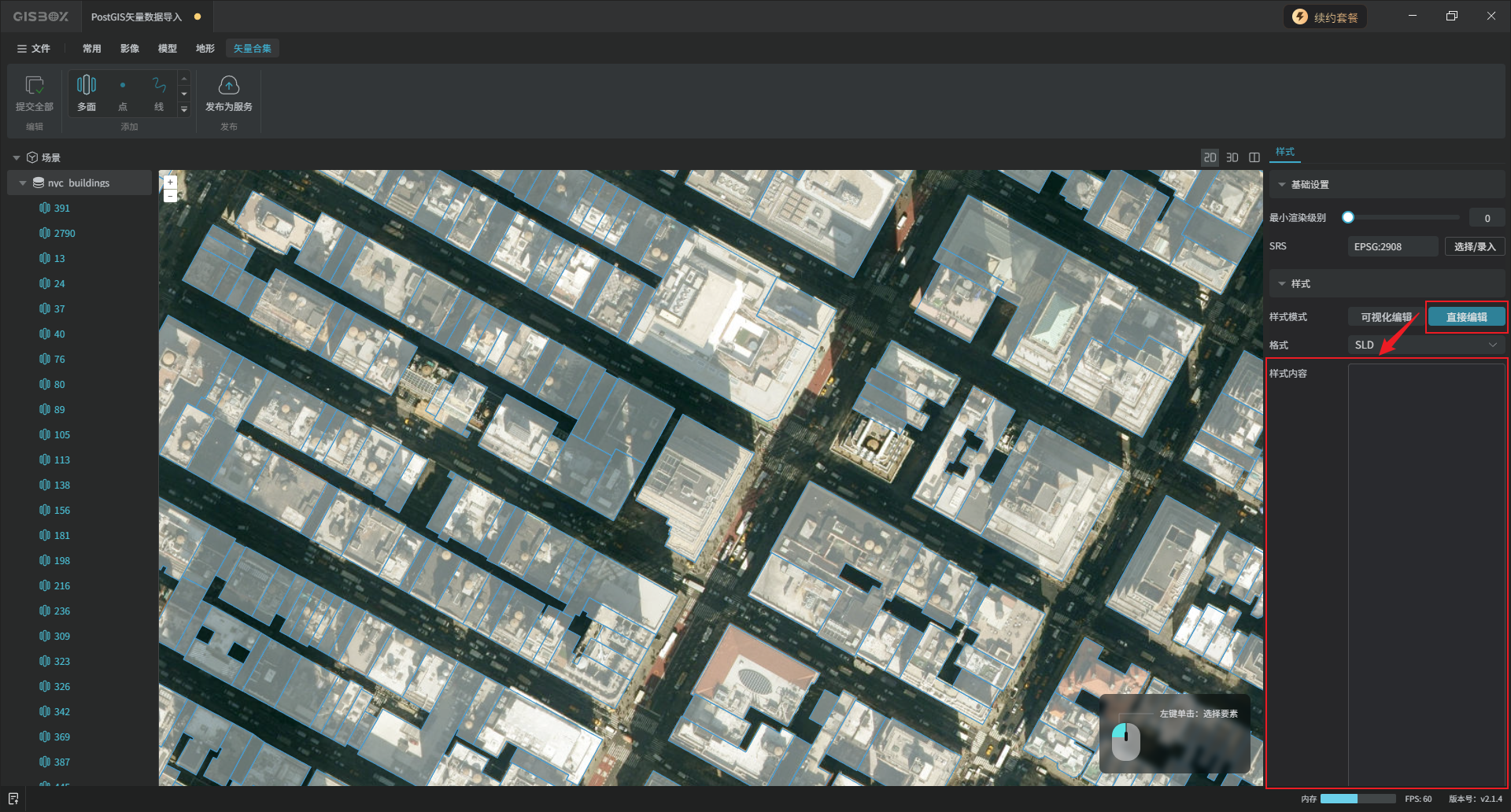Switch the map to 3D view
The width and height of the screenshot is (1511, 812).
(1232, 157)
